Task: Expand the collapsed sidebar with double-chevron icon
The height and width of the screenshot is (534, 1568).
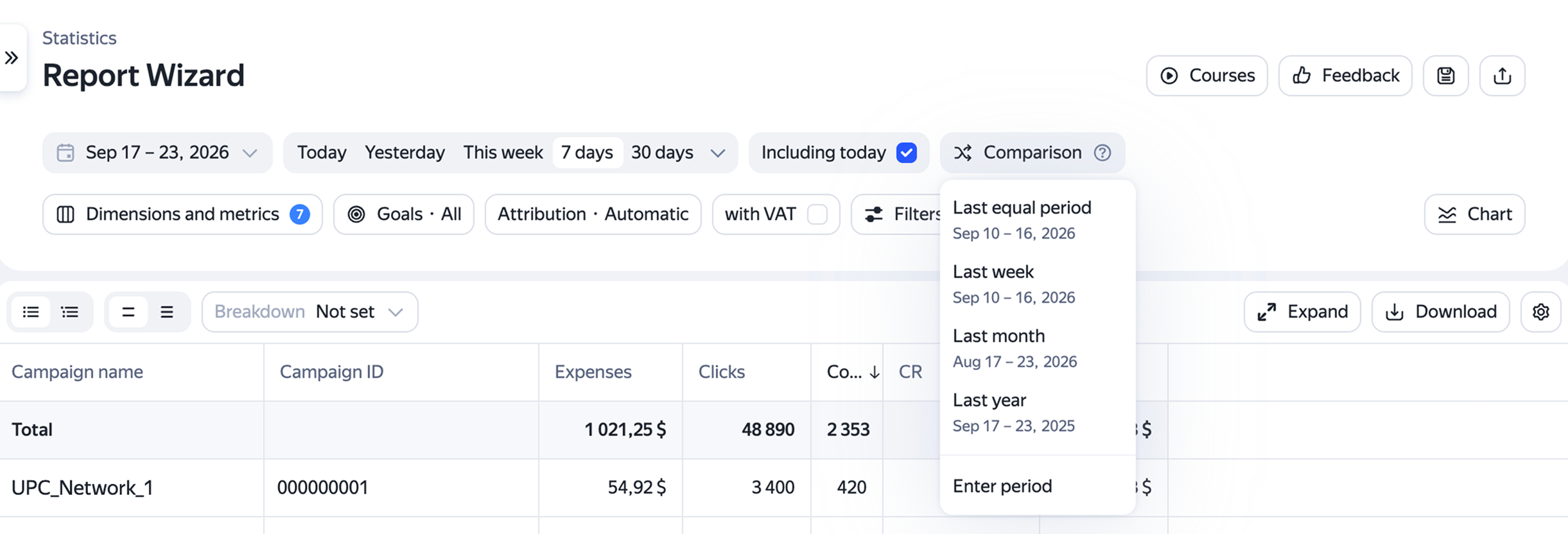Action: (x=12, y=58)
